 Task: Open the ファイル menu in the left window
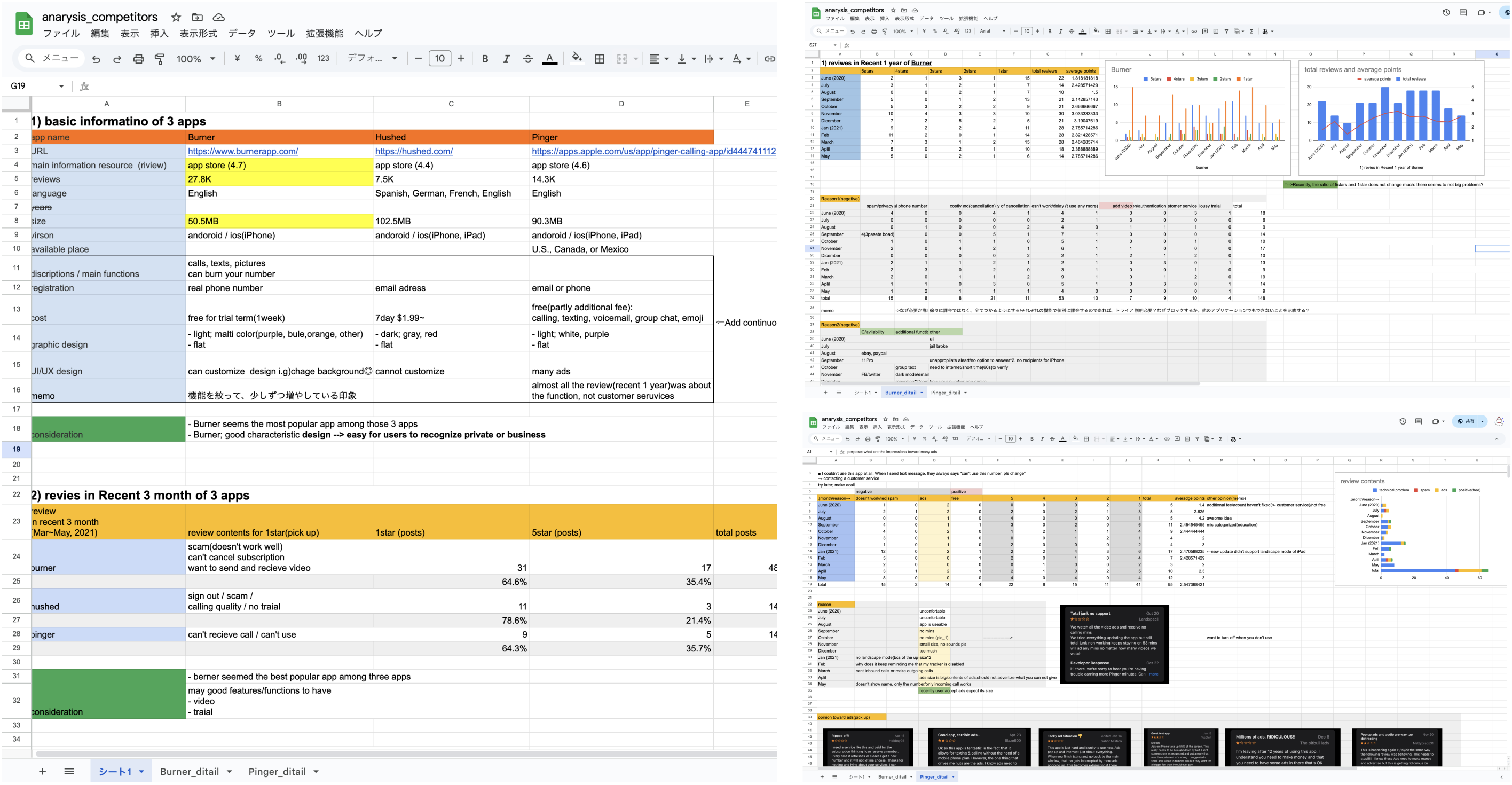[61, 34]
